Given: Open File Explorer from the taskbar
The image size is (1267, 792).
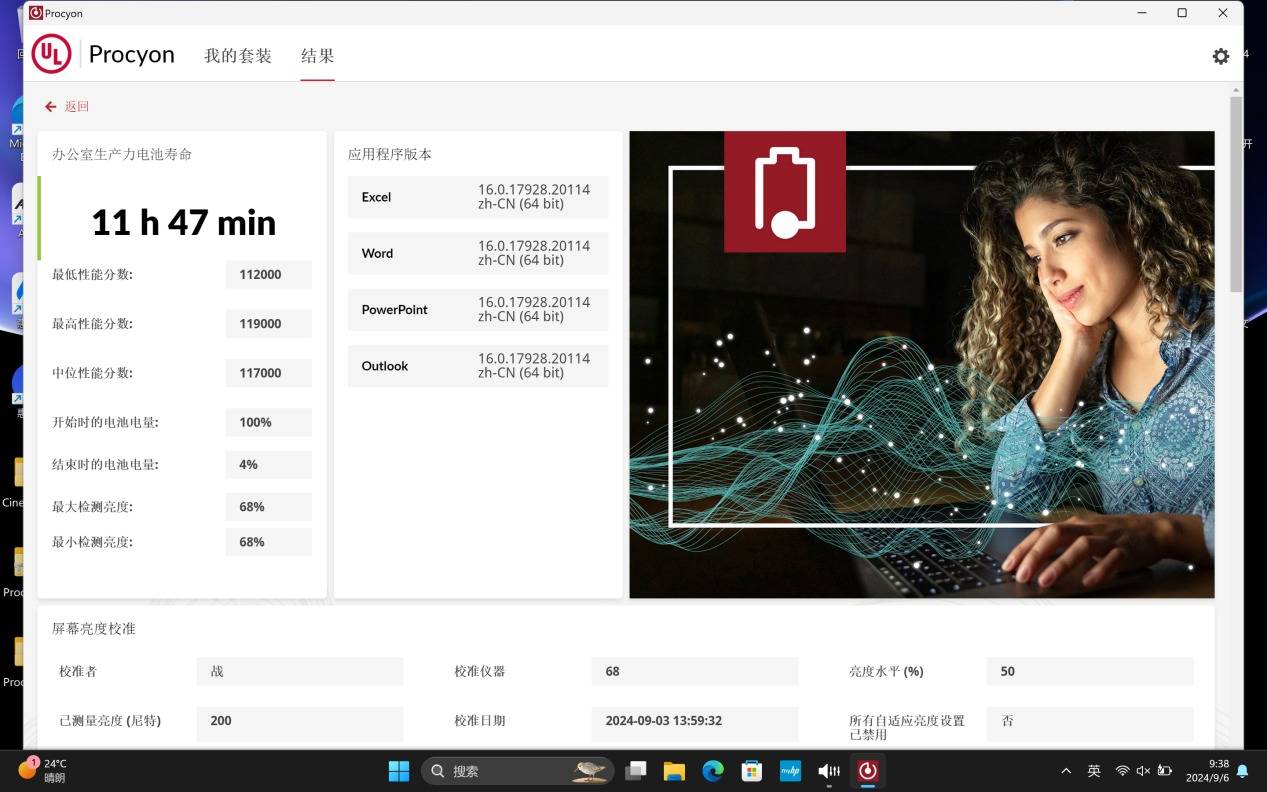Looking at the screenshot, I should pyautogui.click(x=674, y=771).
